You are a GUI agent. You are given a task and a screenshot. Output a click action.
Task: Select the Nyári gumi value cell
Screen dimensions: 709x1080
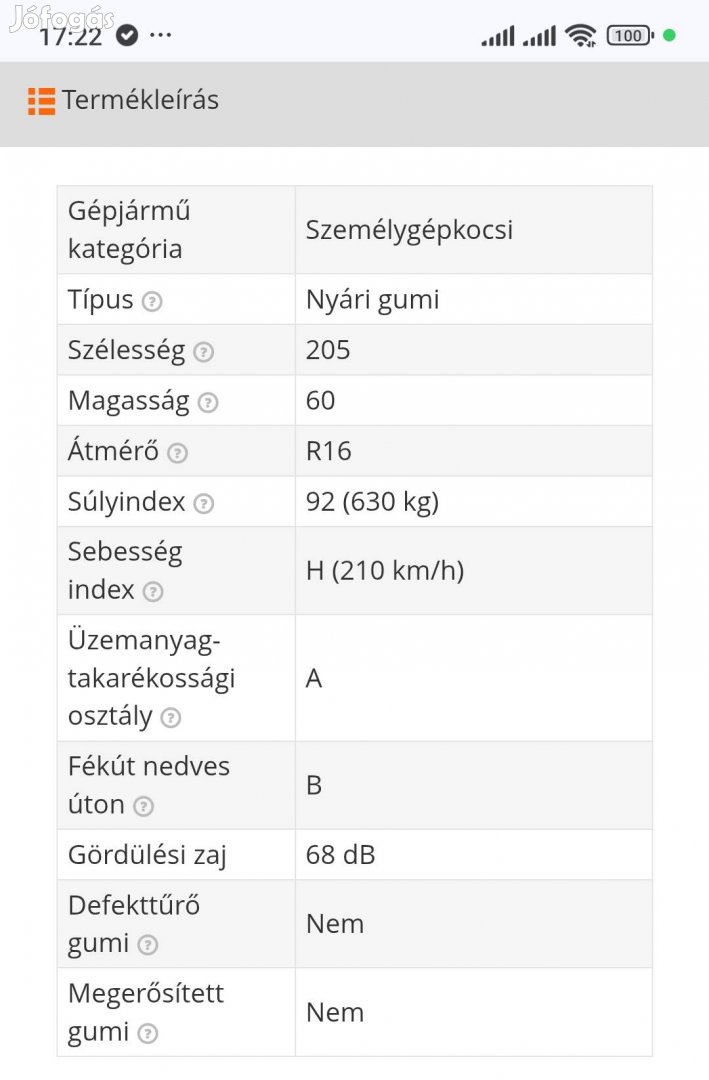point(372,299)
